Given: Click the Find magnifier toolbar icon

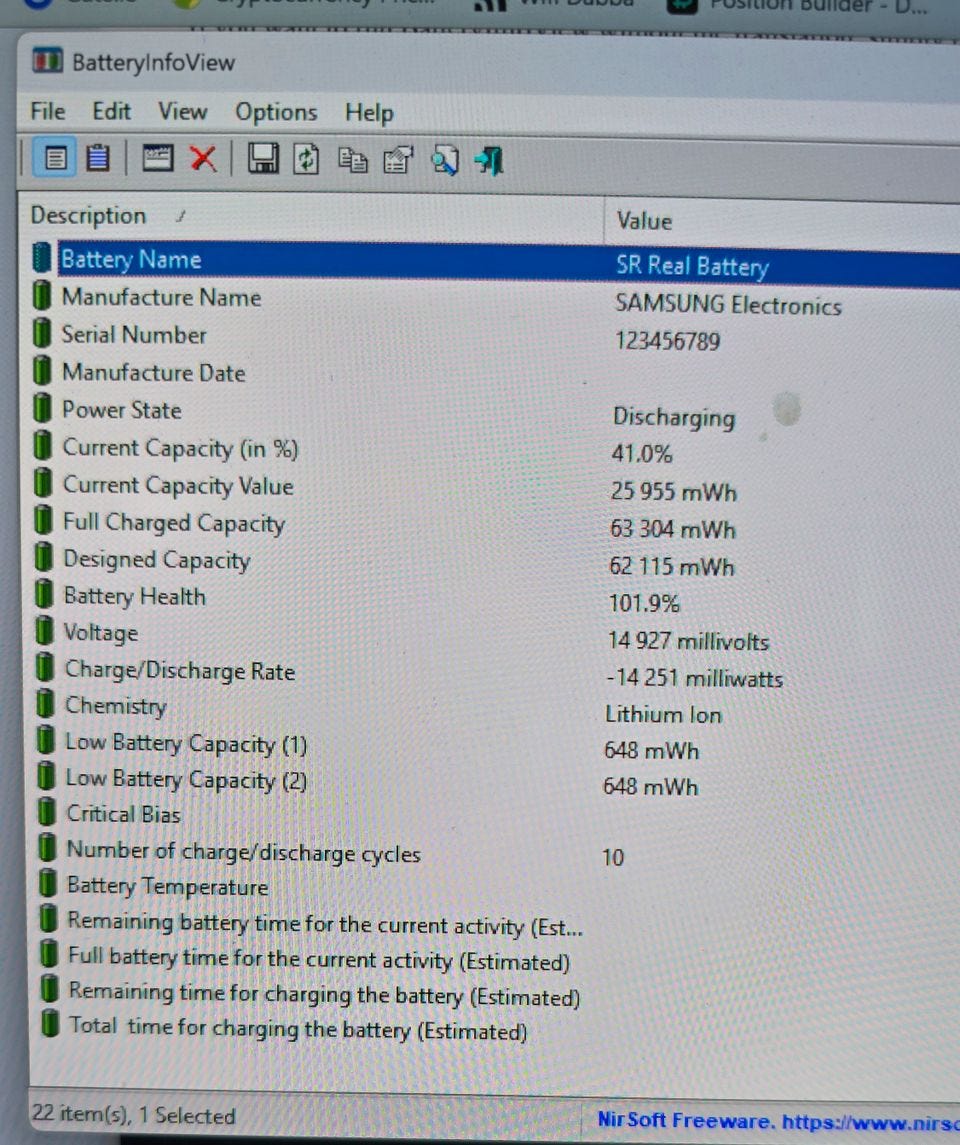Looking at the screenshot, I should [445, 161].
